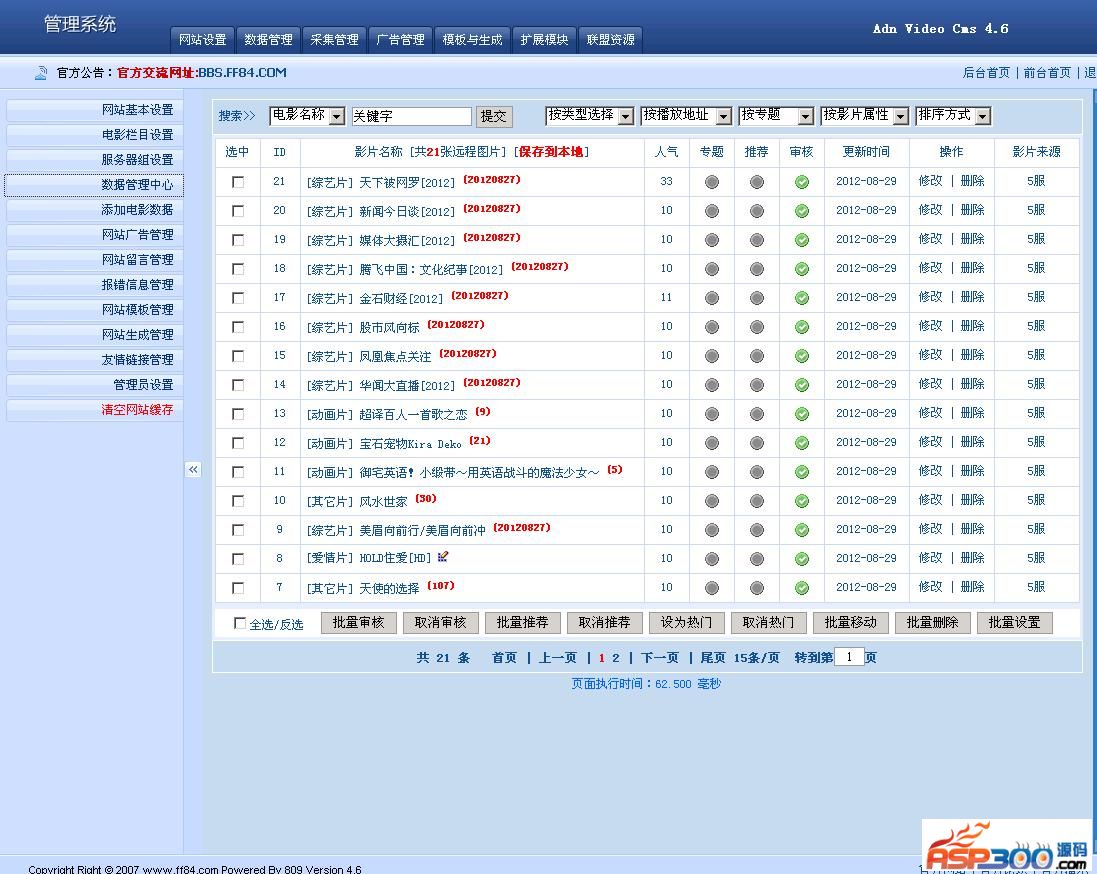Open the 按类型选择 dropdown

590,115
